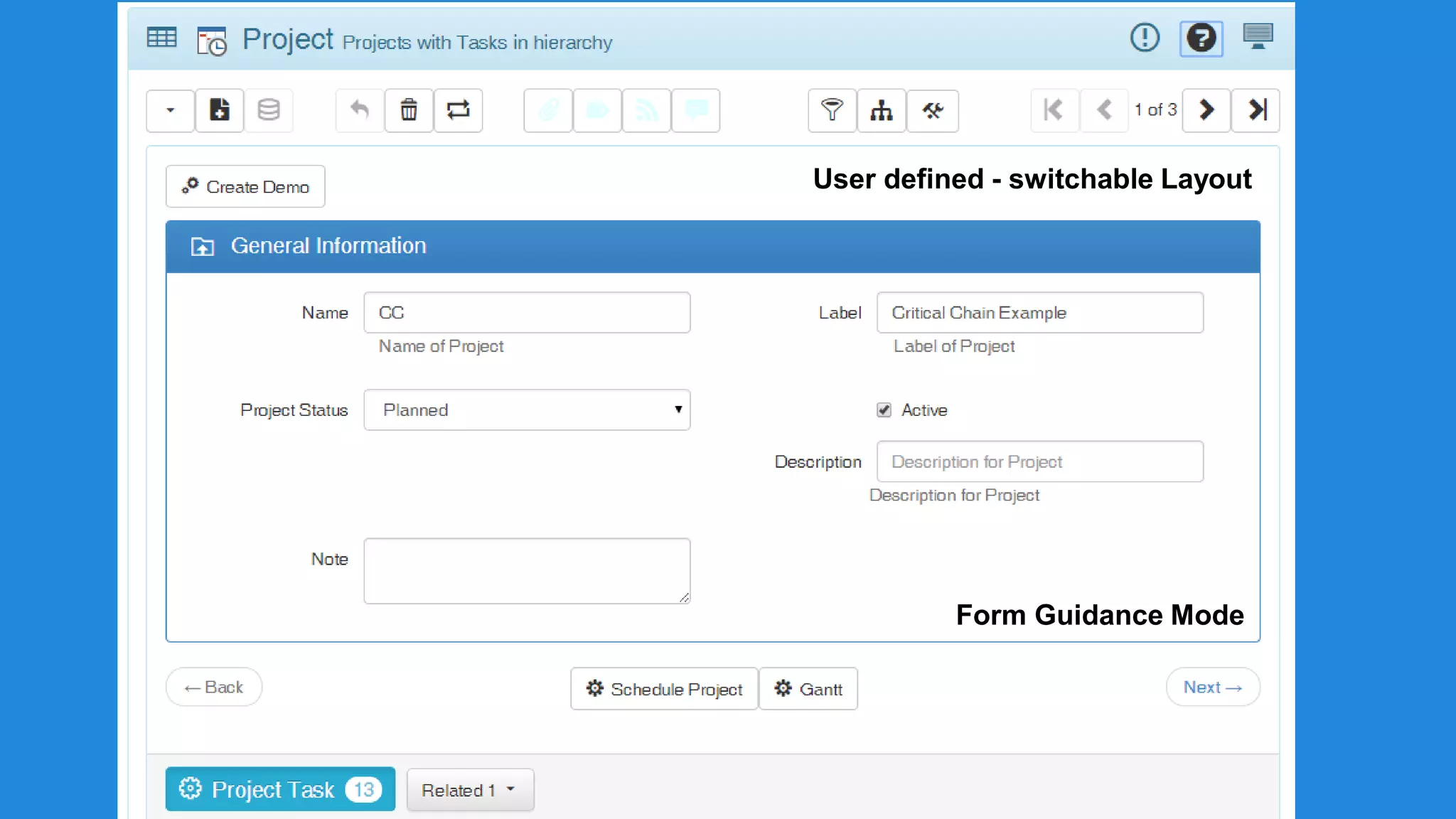Click the tools customize icon

[x=932, y=110]
